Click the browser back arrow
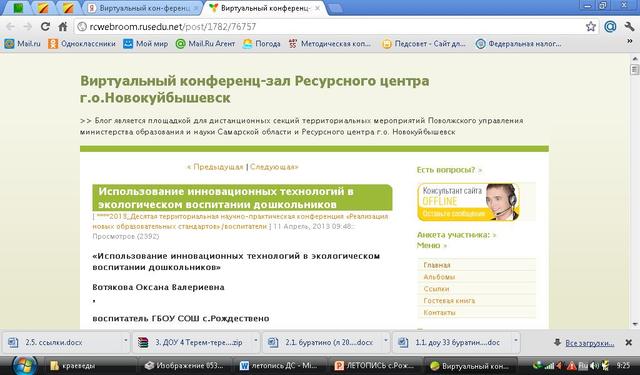Viewport: 640px width, 375px height. (x=10, y=27)
